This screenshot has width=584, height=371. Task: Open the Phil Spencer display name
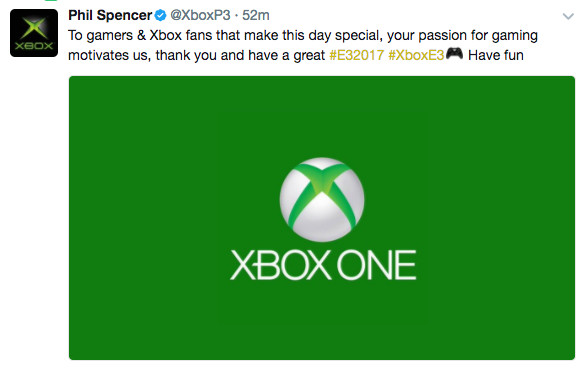pyautogui.click(x=110, y=15)
